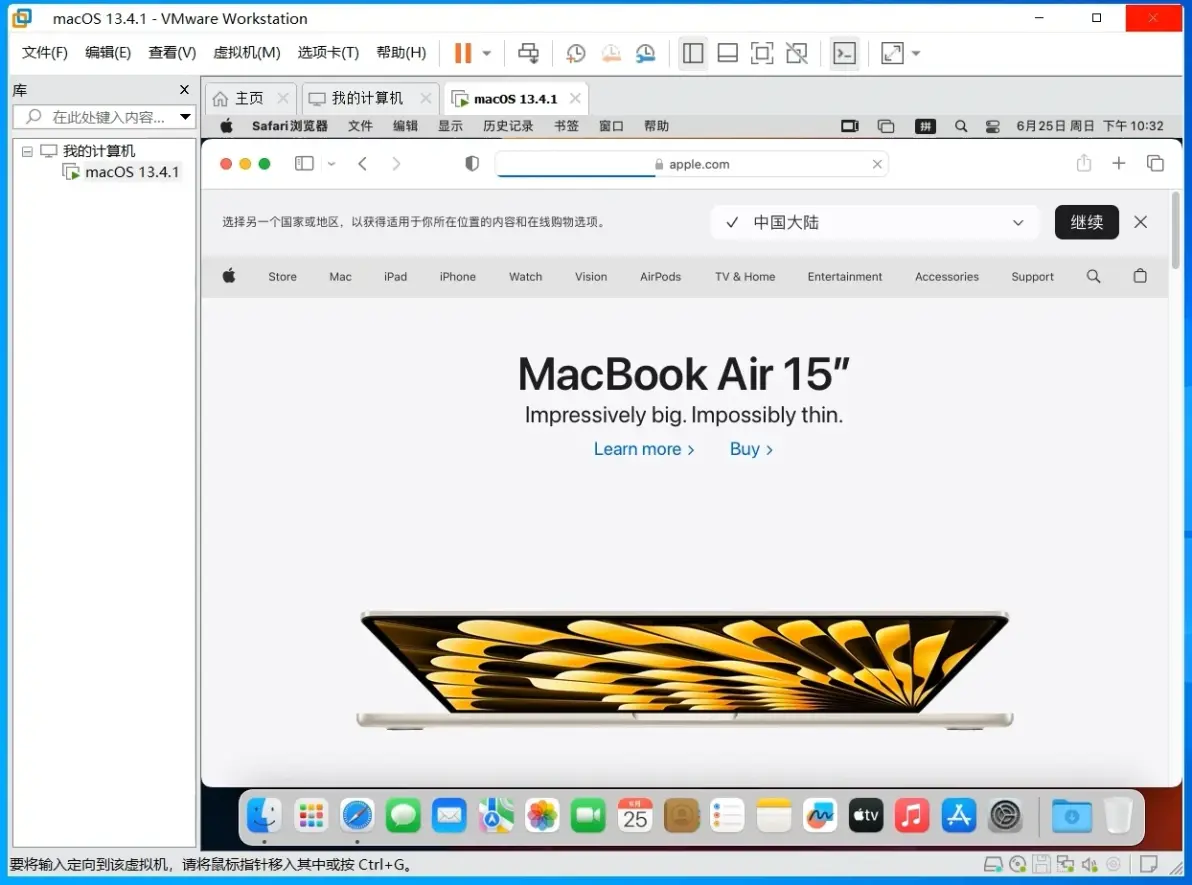Image resolution: width=1192 pixels, height=885 pixels.
Task: Open Messages from the Dock
Action: [403, 817]
